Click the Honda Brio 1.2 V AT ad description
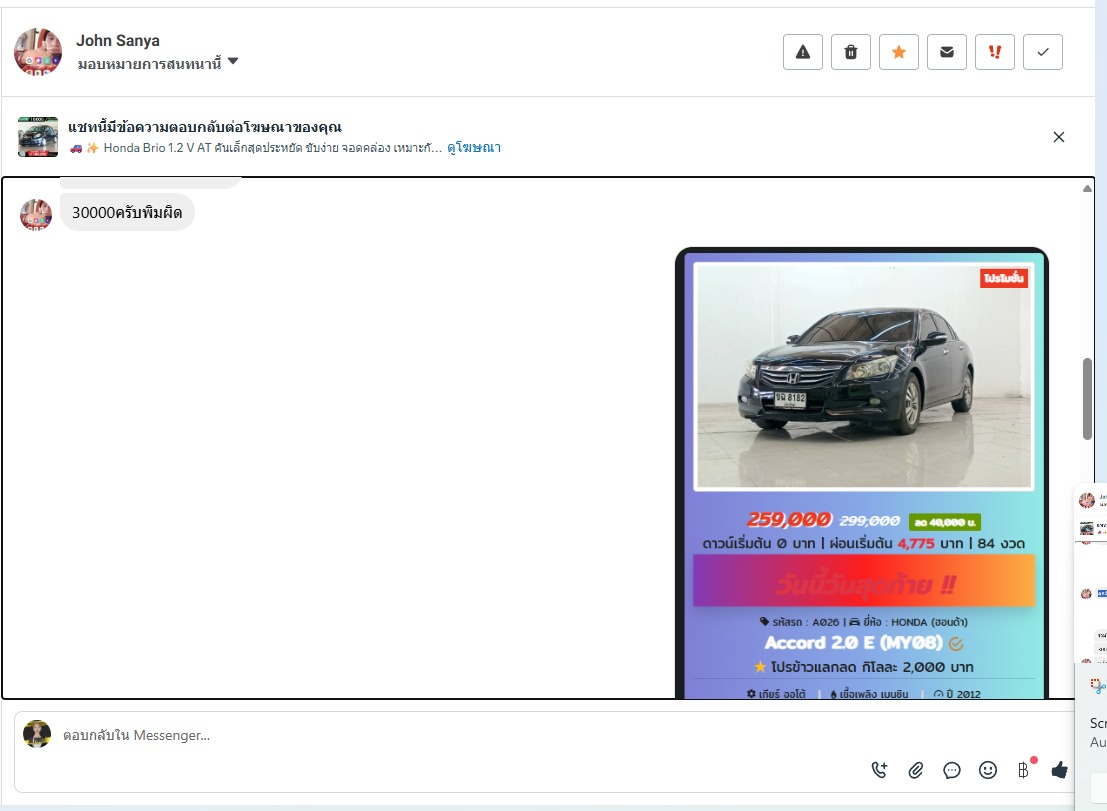This screenshot has height=811, width=1107. (x=256, y=148)
